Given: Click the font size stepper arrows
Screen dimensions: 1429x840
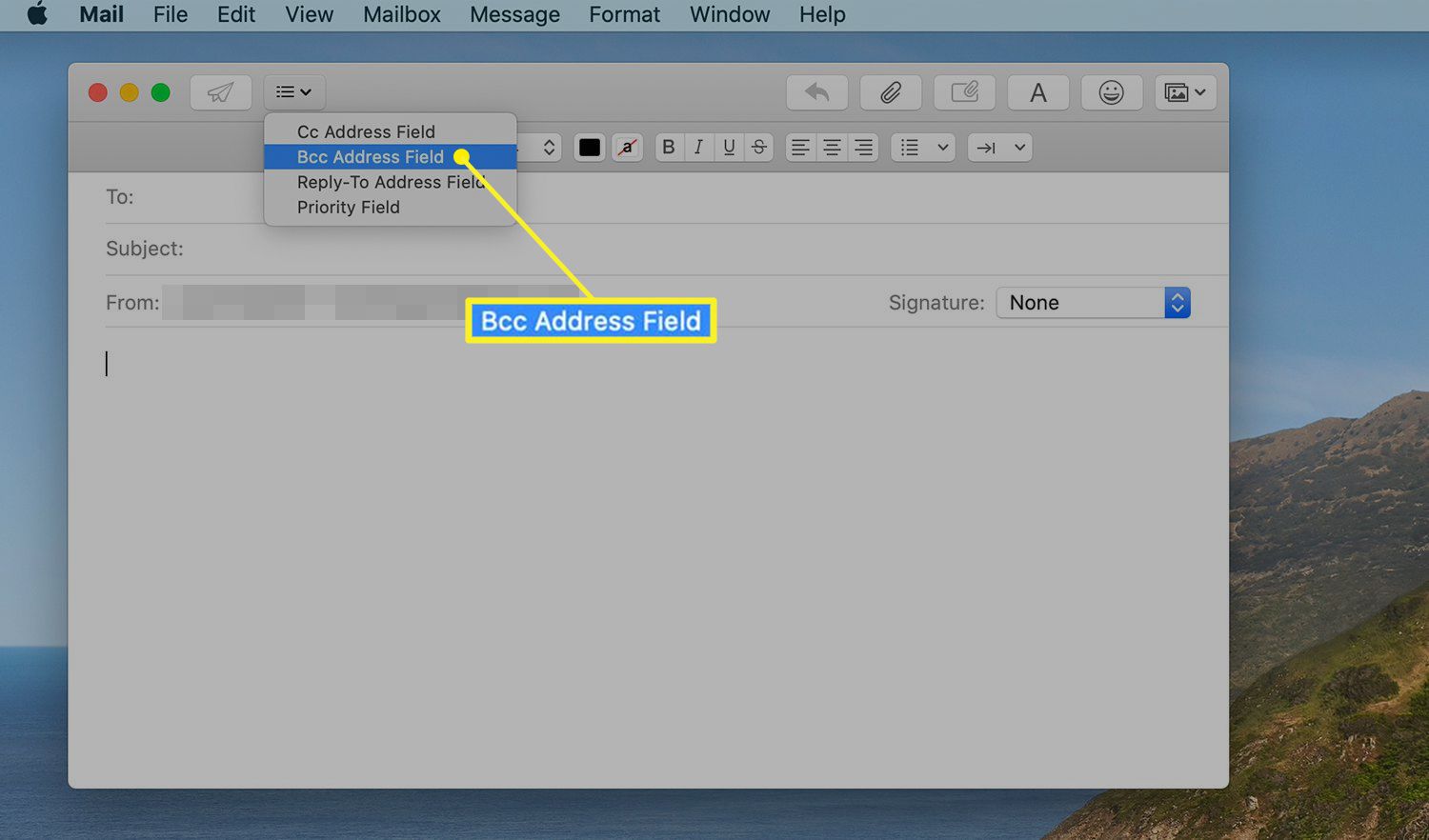Looking at the screenshot, I should [549, 148].
